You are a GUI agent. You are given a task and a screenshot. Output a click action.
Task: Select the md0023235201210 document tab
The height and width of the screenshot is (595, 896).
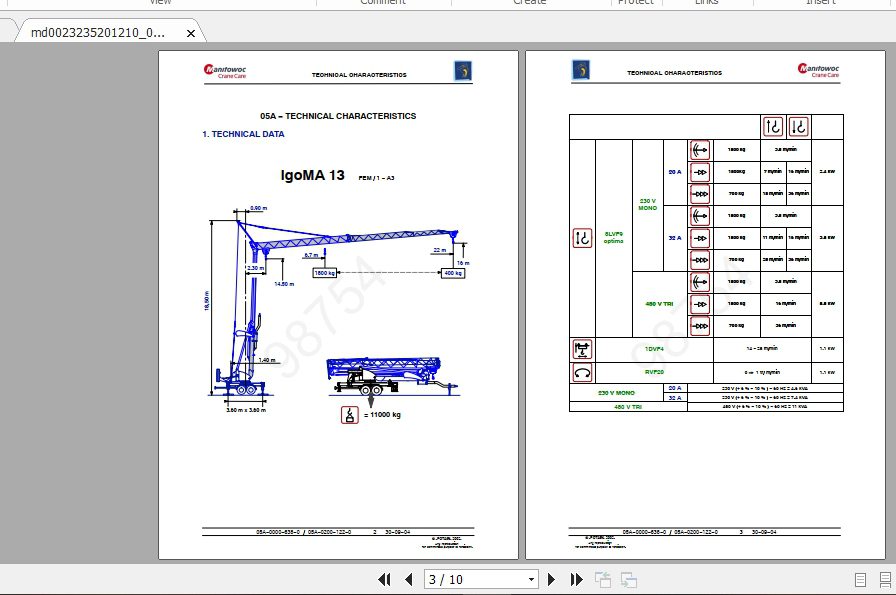point(95,33)
